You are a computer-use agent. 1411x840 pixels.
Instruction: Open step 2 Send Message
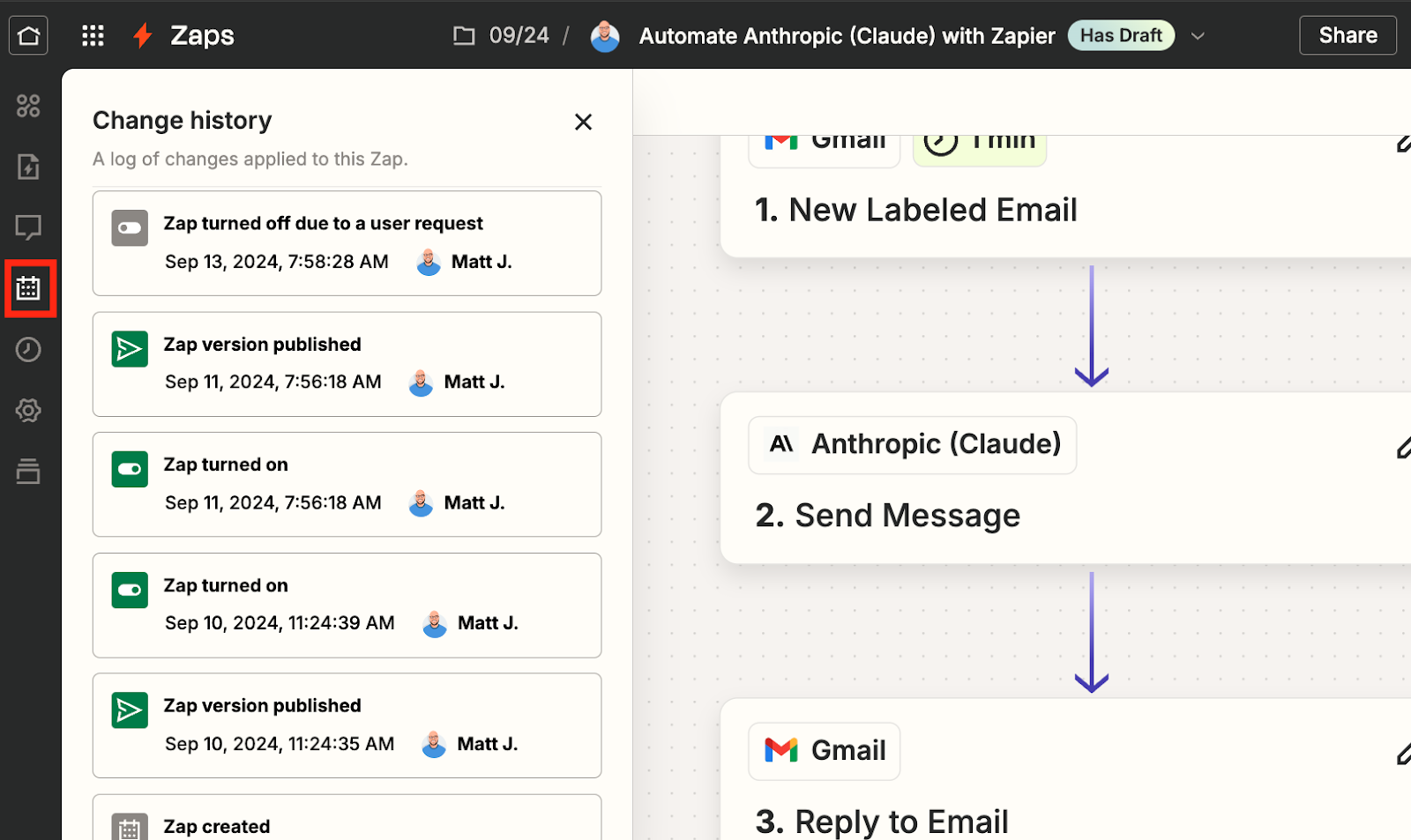[x=887, y=515]
